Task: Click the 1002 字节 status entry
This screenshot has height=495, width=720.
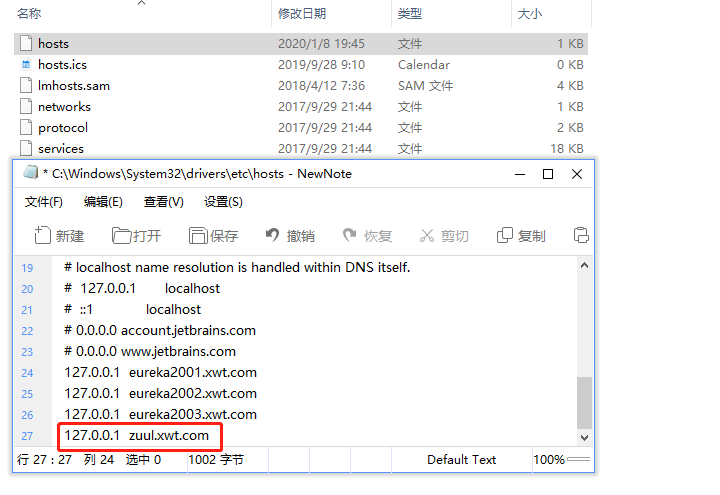Action: point(216,460)
